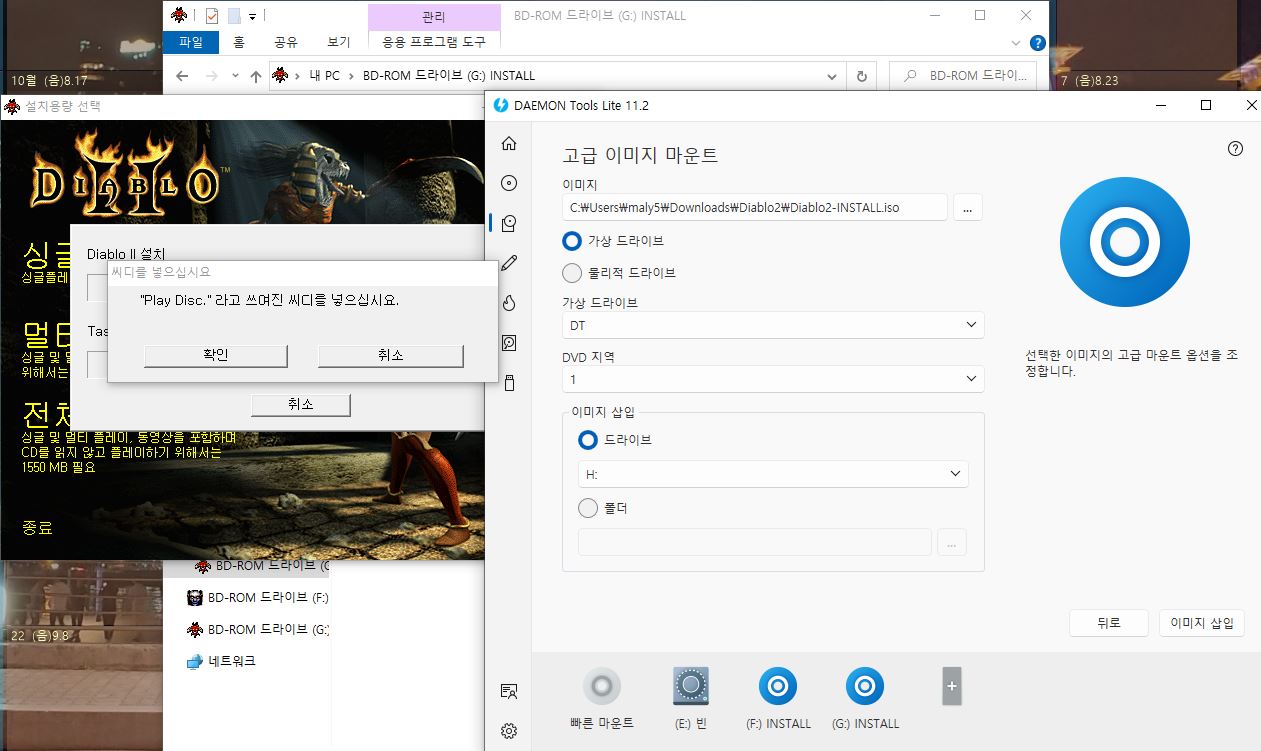Image resolution: width=1261 pixels, height=751 pixels.
Task: Click 취소 in the insert CD dialog
Action: pos(391,355)
